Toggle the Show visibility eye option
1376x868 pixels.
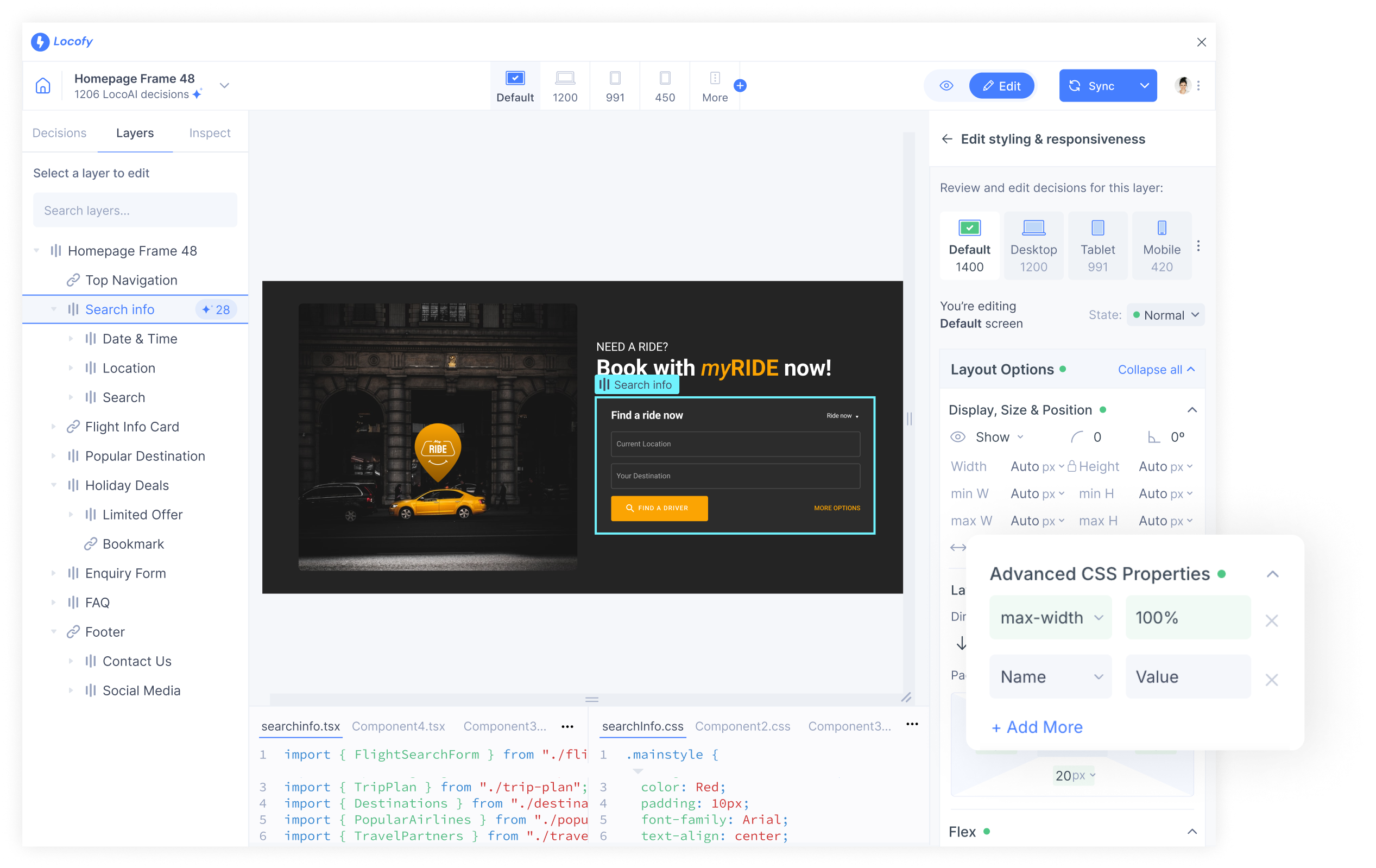pyautogui.click(x=958, y=437)
